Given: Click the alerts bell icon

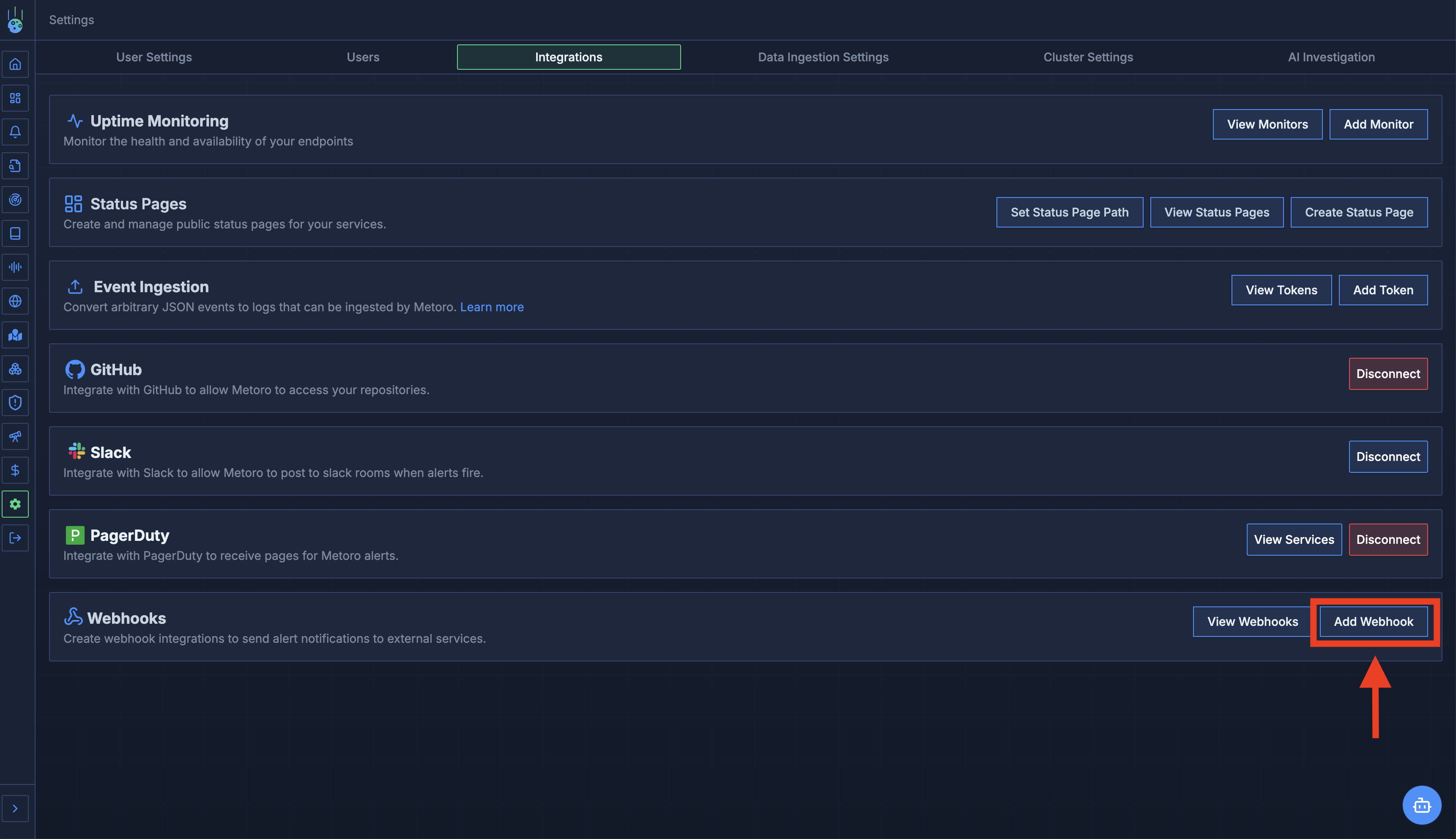Looking at the screenshot, I should pos(16,132).
